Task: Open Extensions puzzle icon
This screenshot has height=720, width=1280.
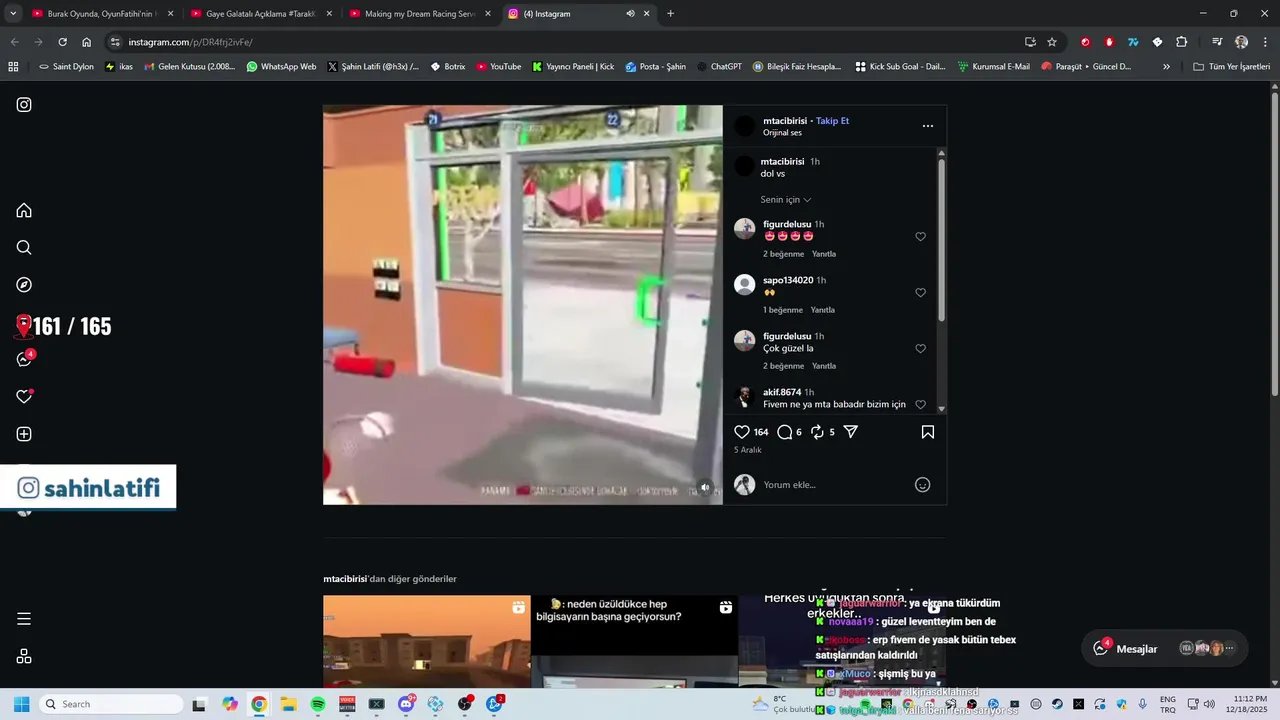Action: tap(1182, 42)
